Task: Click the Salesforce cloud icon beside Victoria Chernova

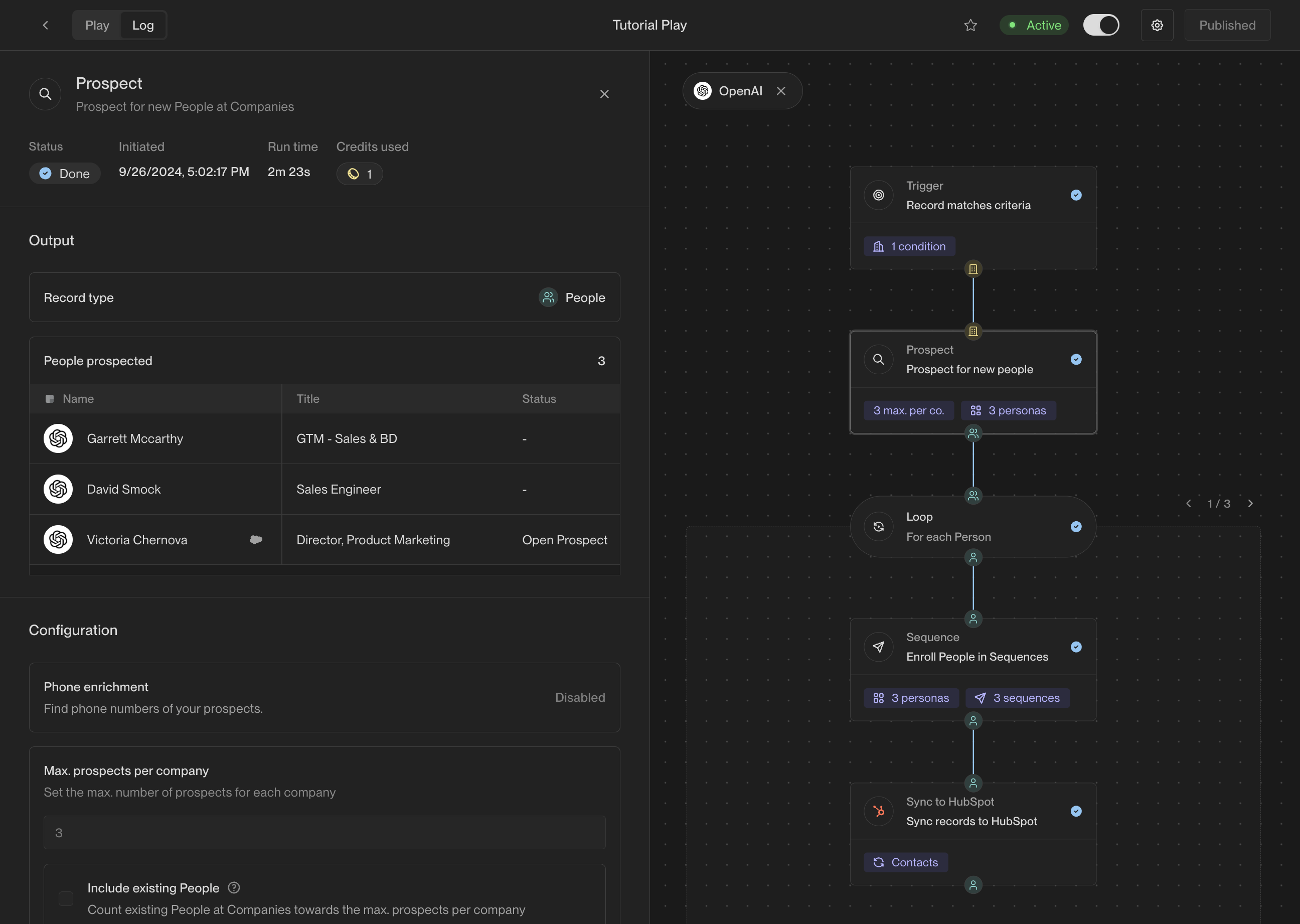Action: tap(256, 539)
